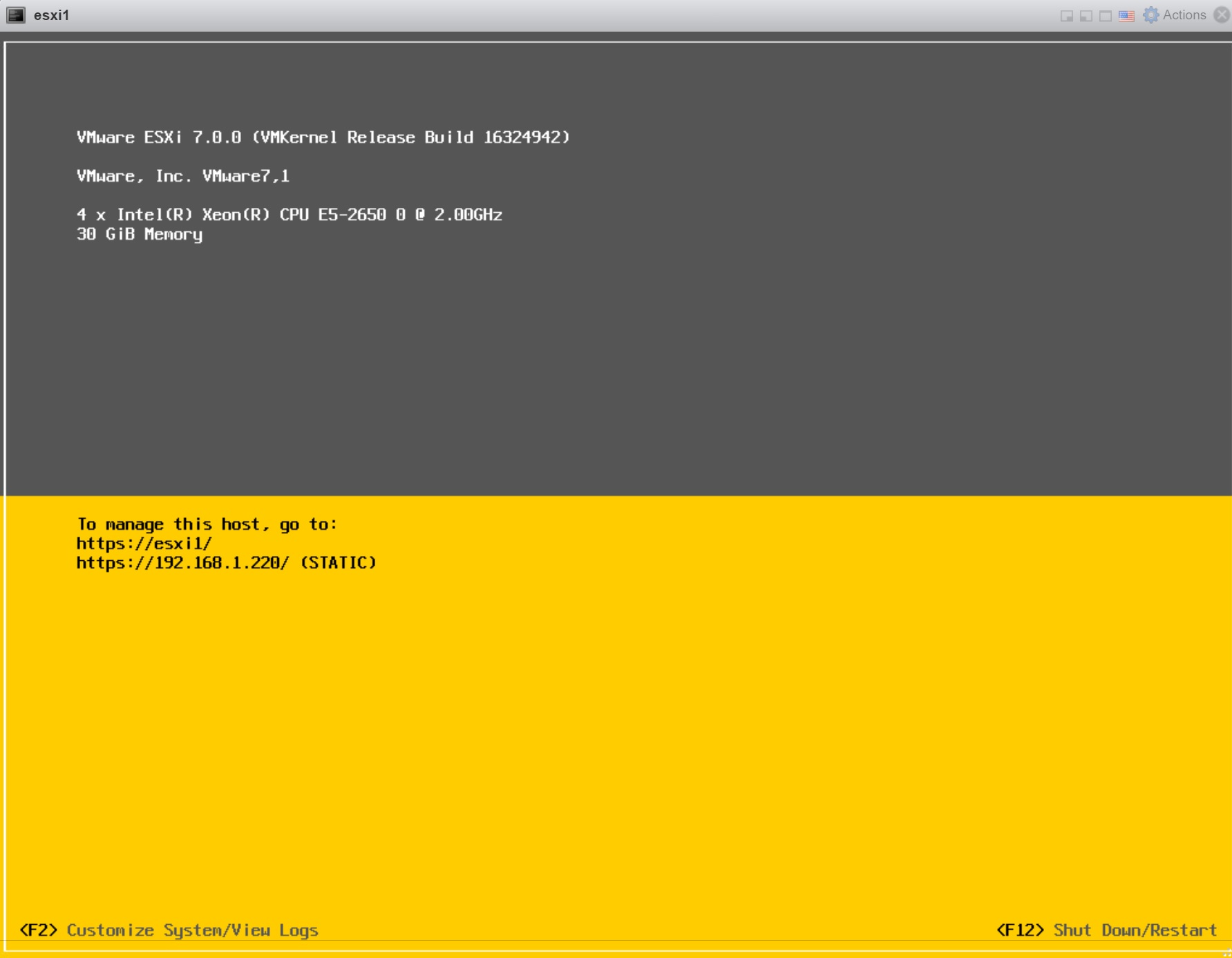This screenshot has width=1232, height=958.
Task: Click the resize grip at window corner
Action: [1226, 953]
